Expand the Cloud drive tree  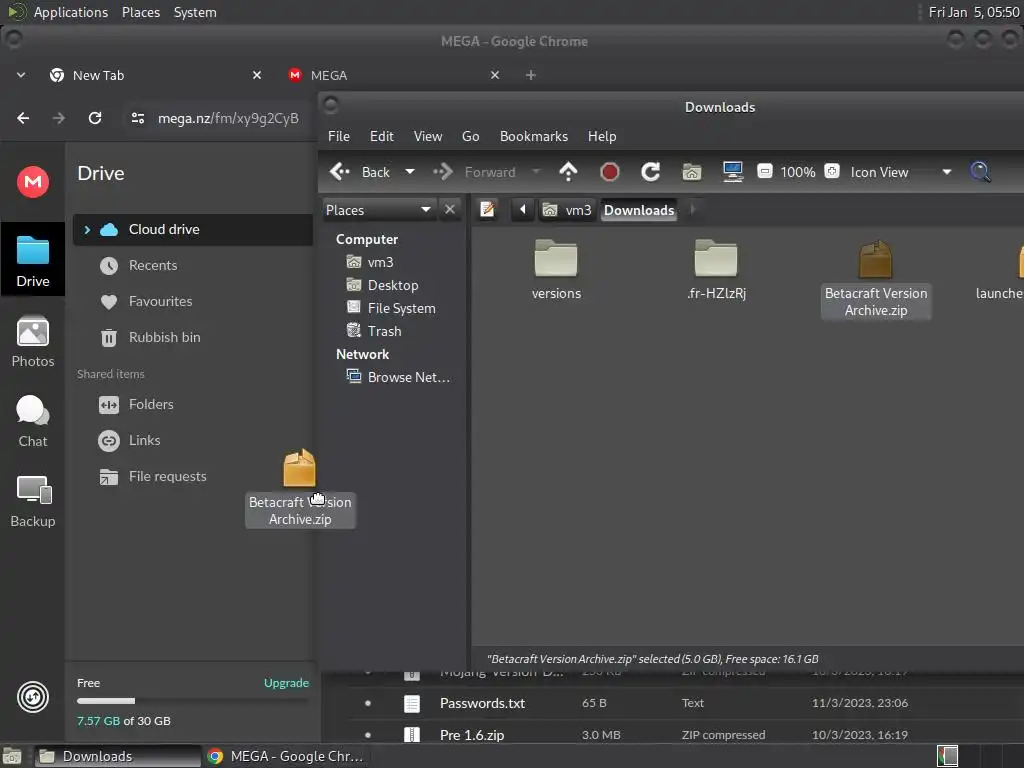(87, 229)
